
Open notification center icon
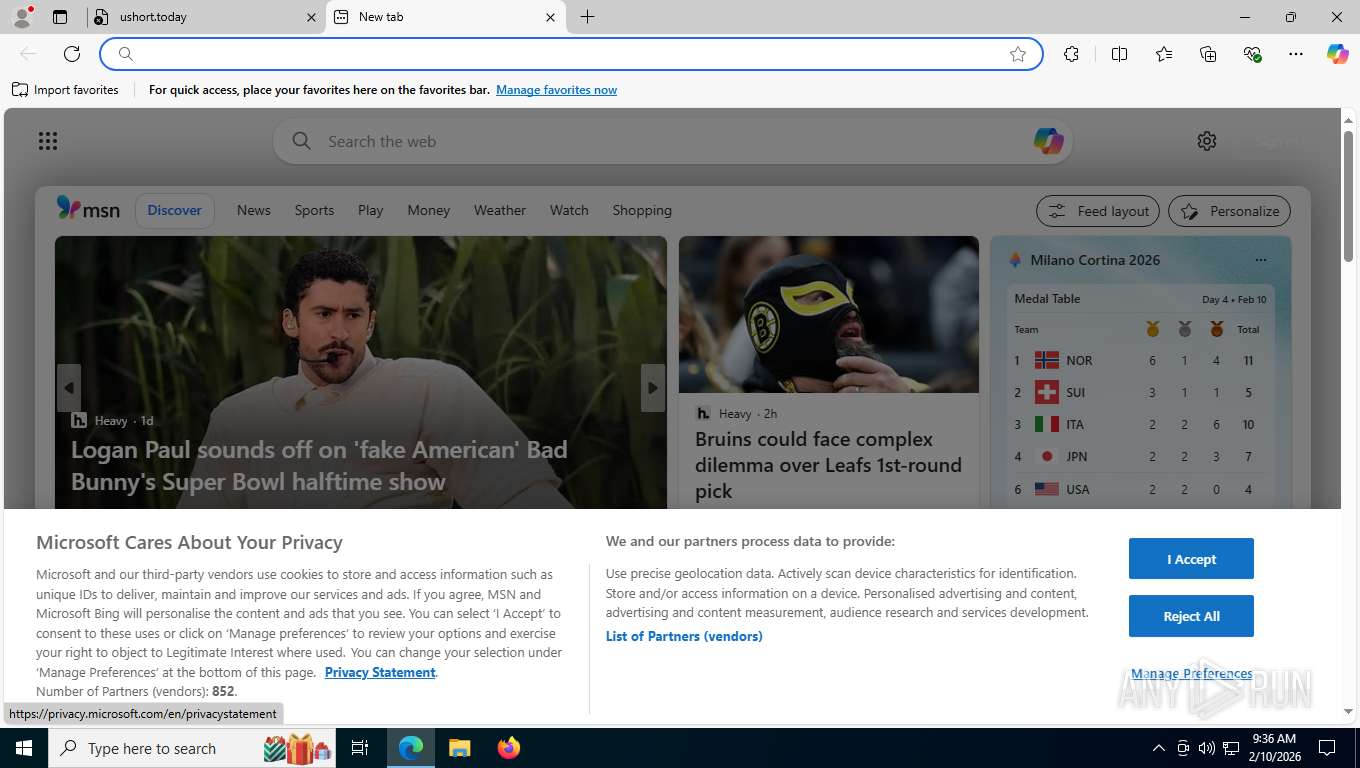[1327, 748]
